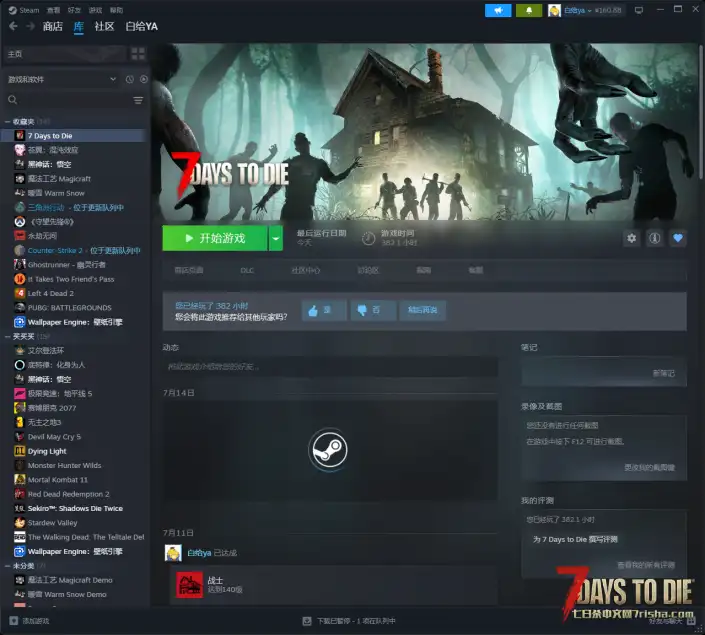Viewport: 705px width, 635px height.
Task: Switch to the 商店 (Store) tab
Action: [53, 27]
